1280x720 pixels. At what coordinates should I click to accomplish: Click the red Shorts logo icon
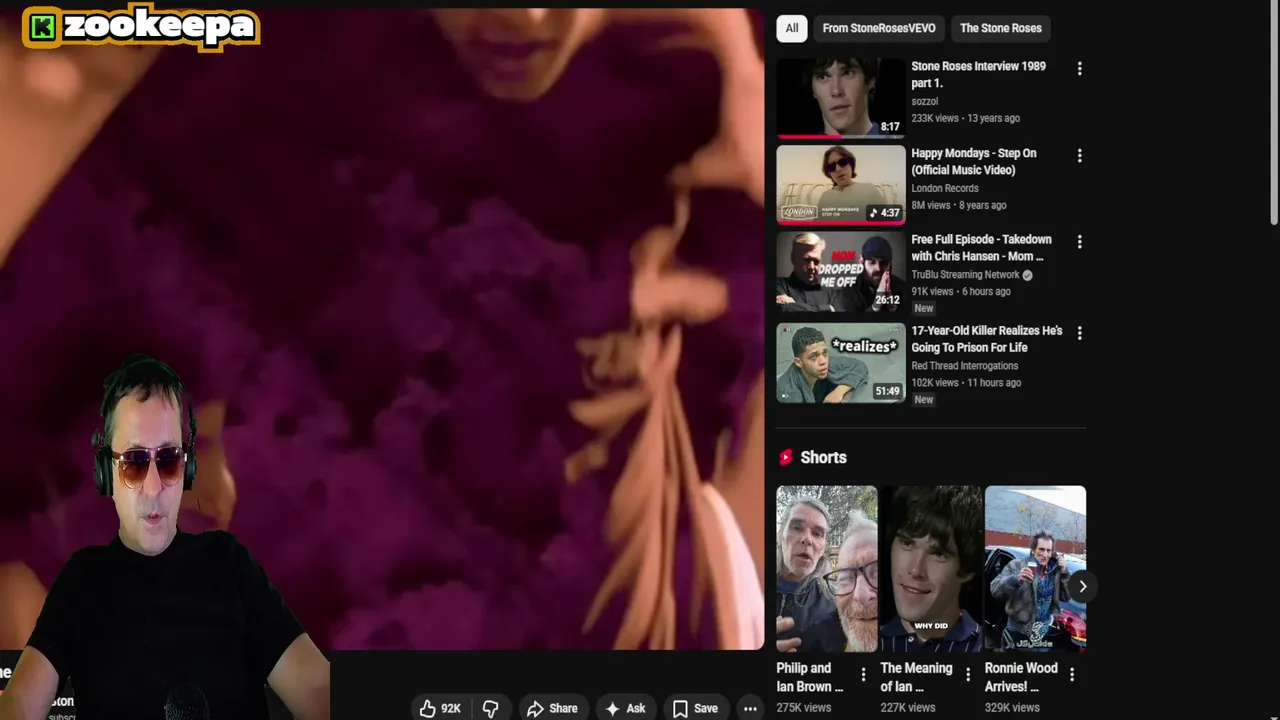[x=786, y=457]
